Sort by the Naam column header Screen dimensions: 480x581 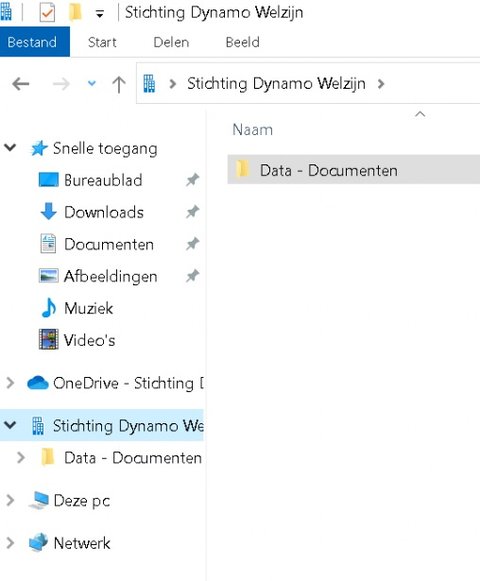point(252,130)
